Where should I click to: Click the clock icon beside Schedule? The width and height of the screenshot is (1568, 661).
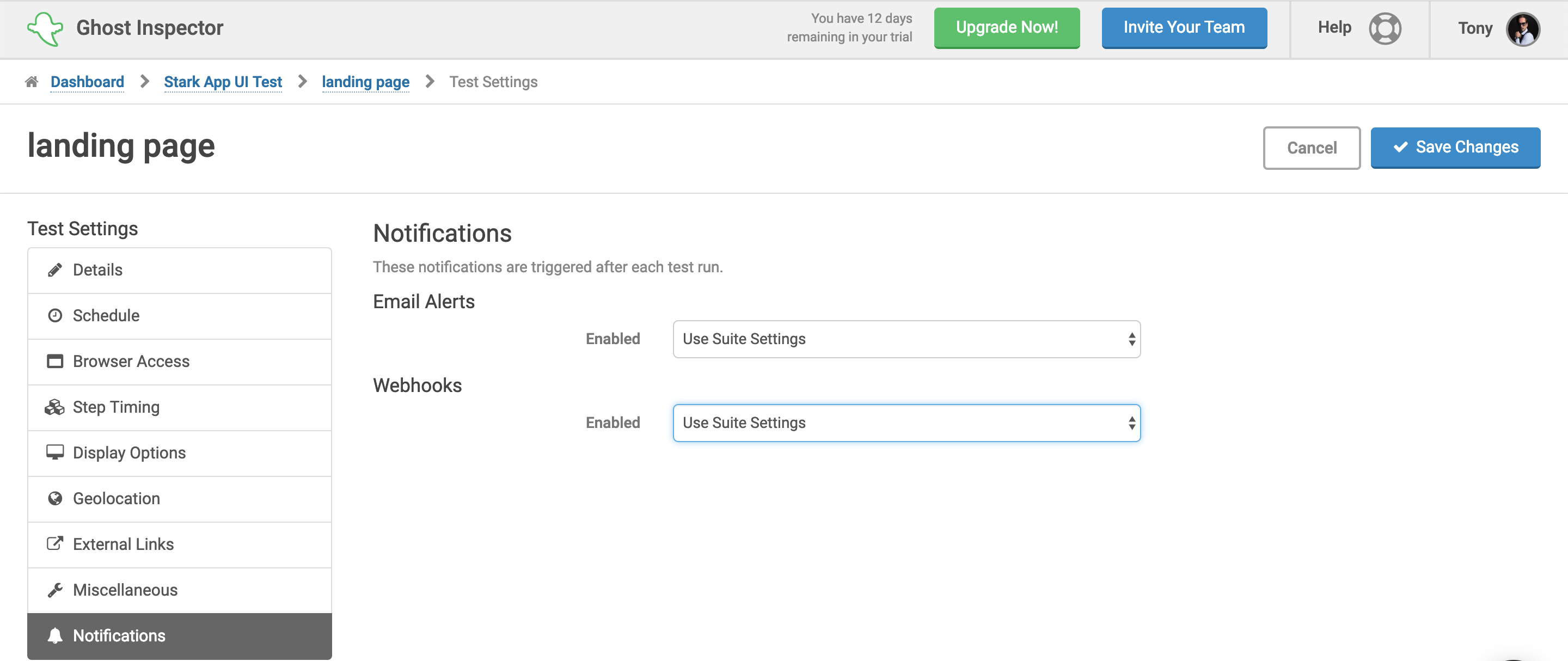point(55,315)
